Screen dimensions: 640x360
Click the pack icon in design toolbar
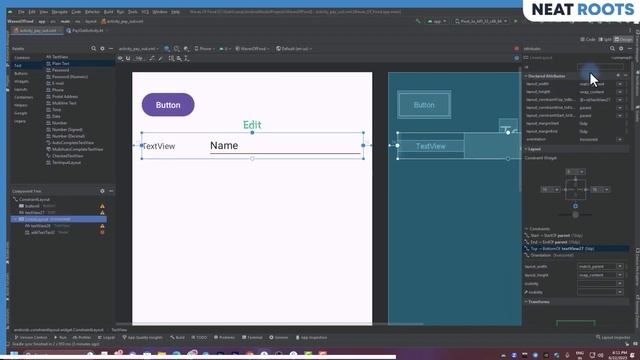point(171,58)
